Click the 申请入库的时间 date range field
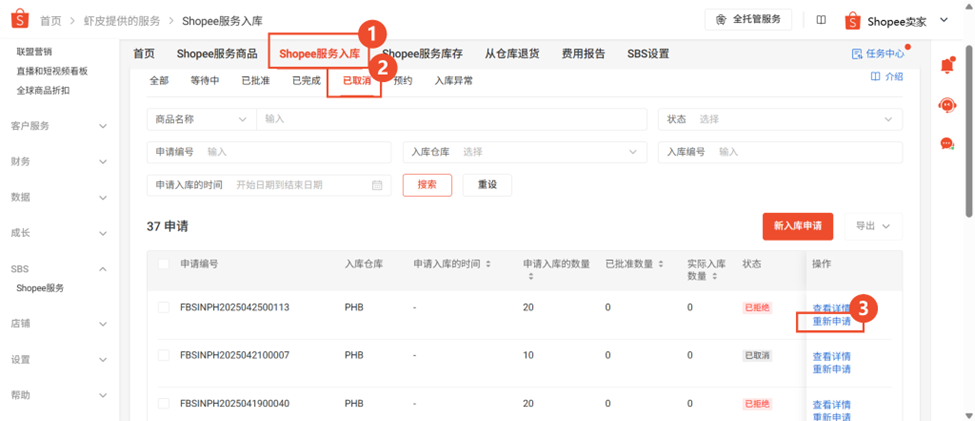This screenshot has width=975, height=421. 269,185
